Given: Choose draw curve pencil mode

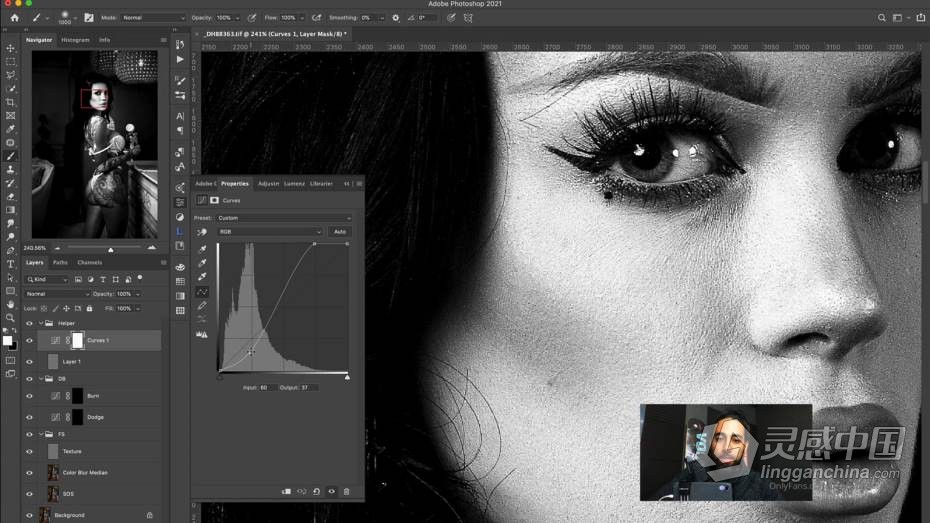Looking at the screenshot, I should pos(202,305).
